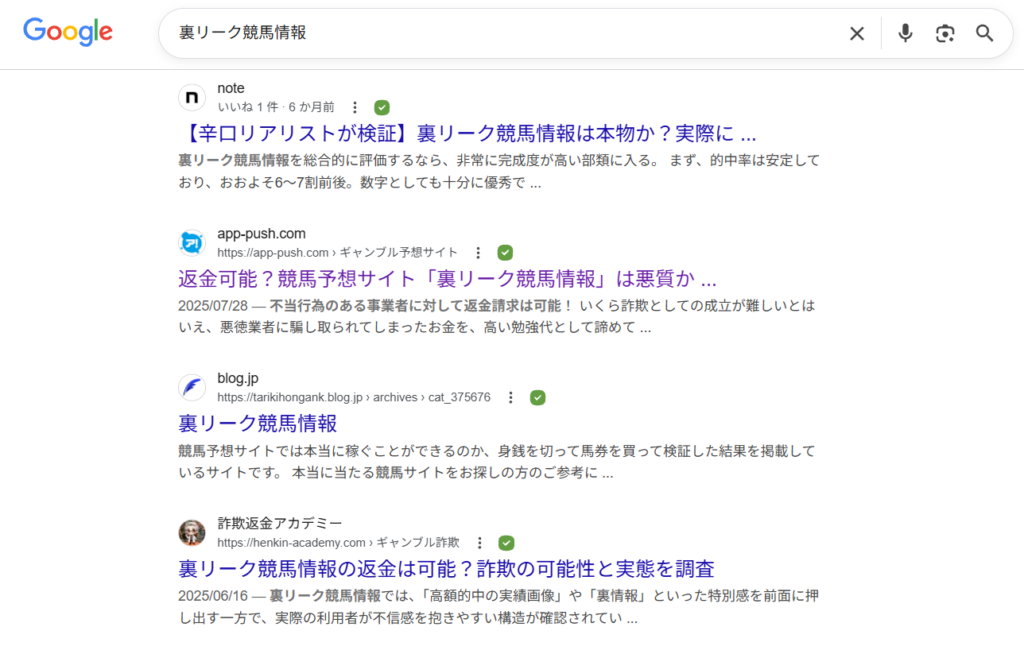
Task: Start voice search with the microphone icon
Action: (x=905, y=33)
